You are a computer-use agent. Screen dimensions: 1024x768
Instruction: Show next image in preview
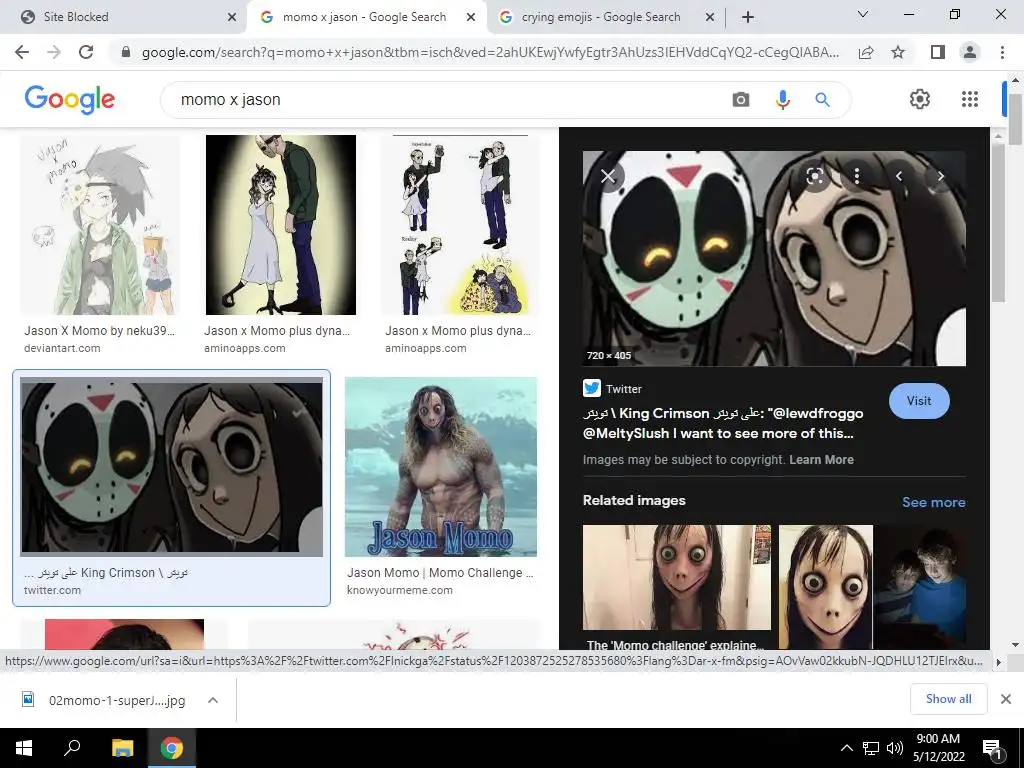point(940,176)
